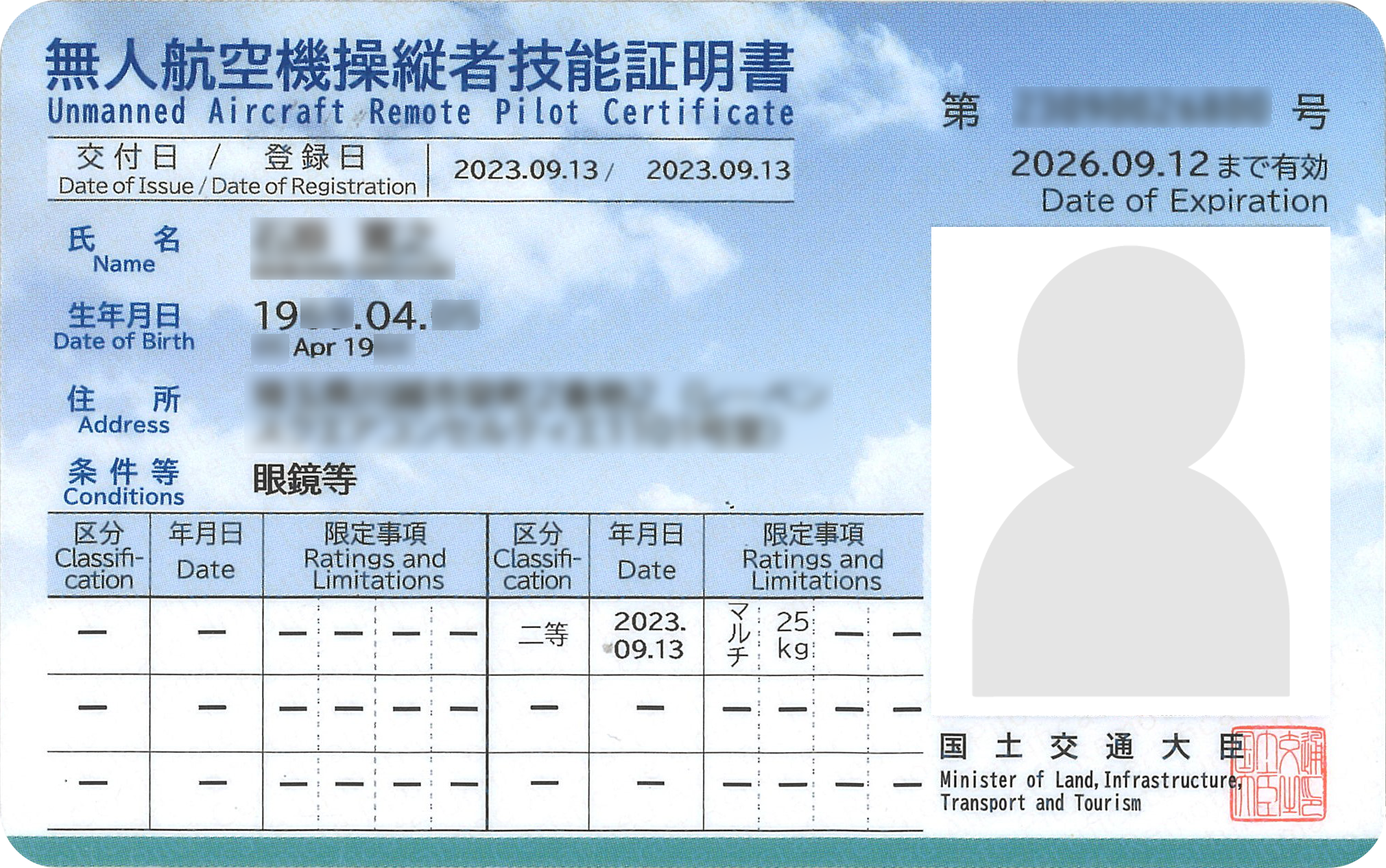Click the 25 kg limitation cell
This screenshot has height=868, width=1386.
792,636
